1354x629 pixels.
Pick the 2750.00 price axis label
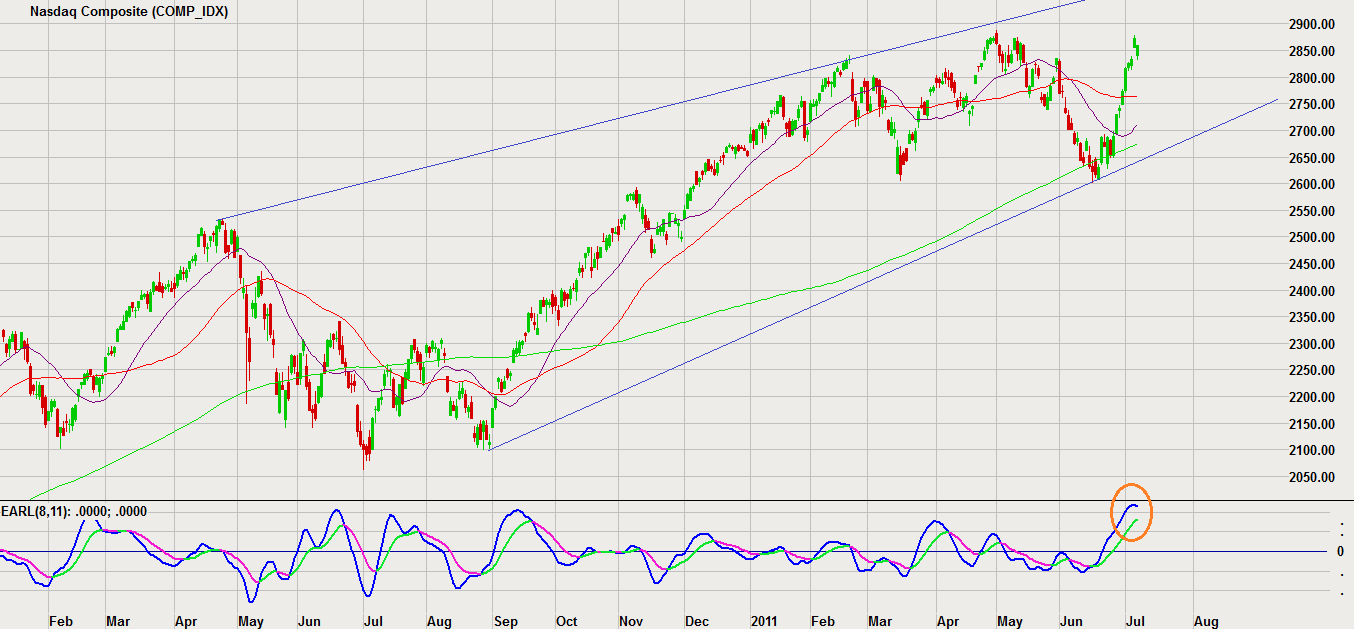click(1310, 104)
